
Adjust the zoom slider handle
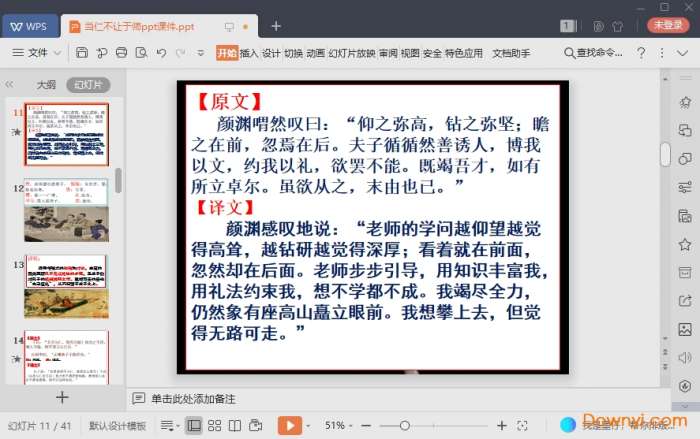coord(405,426)
